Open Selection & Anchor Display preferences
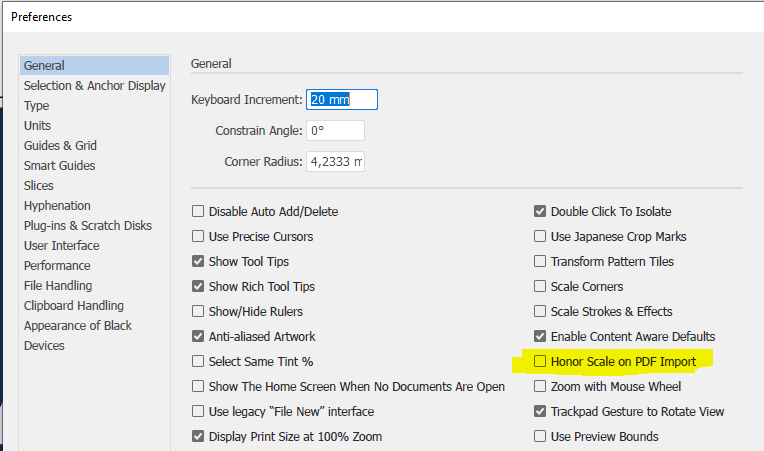764x451 pixels. [95, 86]
